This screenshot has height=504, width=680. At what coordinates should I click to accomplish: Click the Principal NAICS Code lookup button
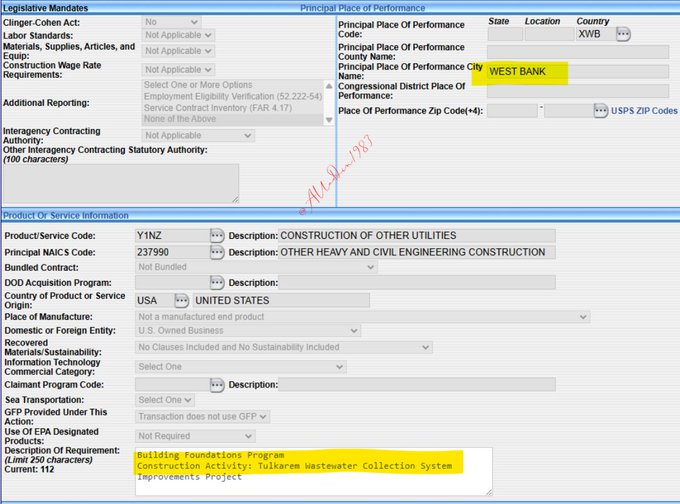click(x=217, y=252)
